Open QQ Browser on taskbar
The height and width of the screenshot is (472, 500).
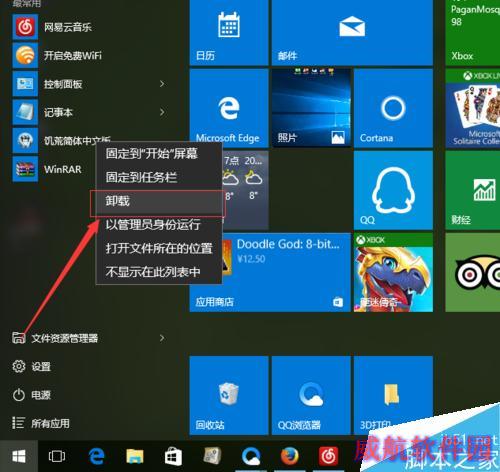[x=251, y=456]
